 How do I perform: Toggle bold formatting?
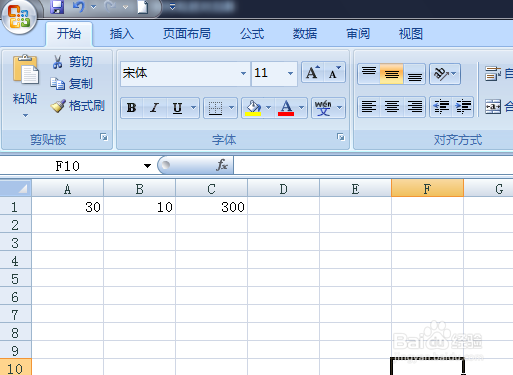132,108
